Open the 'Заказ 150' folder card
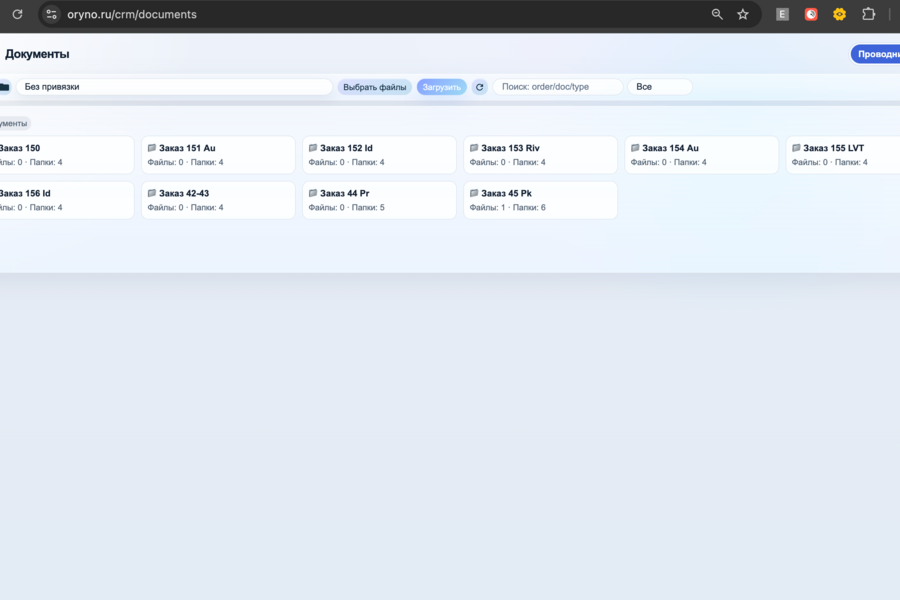This screenshot has height=600, width=900. [x=67, y=155]
